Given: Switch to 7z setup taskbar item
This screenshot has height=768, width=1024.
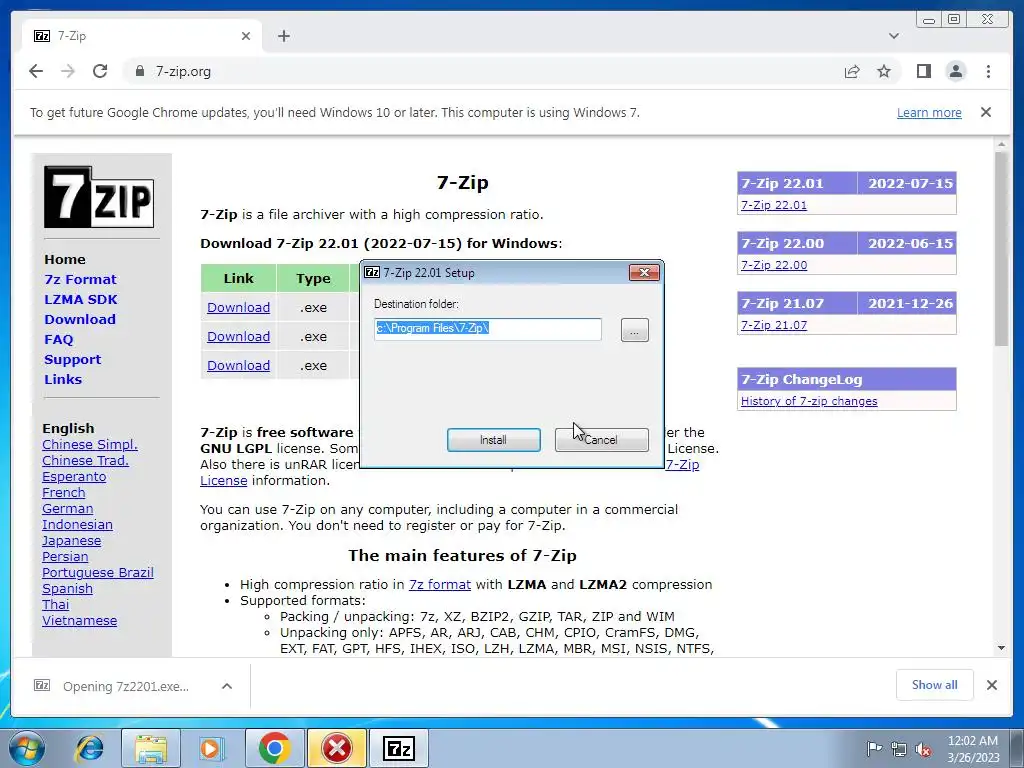Looking at the screenshot, I should click(399, 748).
